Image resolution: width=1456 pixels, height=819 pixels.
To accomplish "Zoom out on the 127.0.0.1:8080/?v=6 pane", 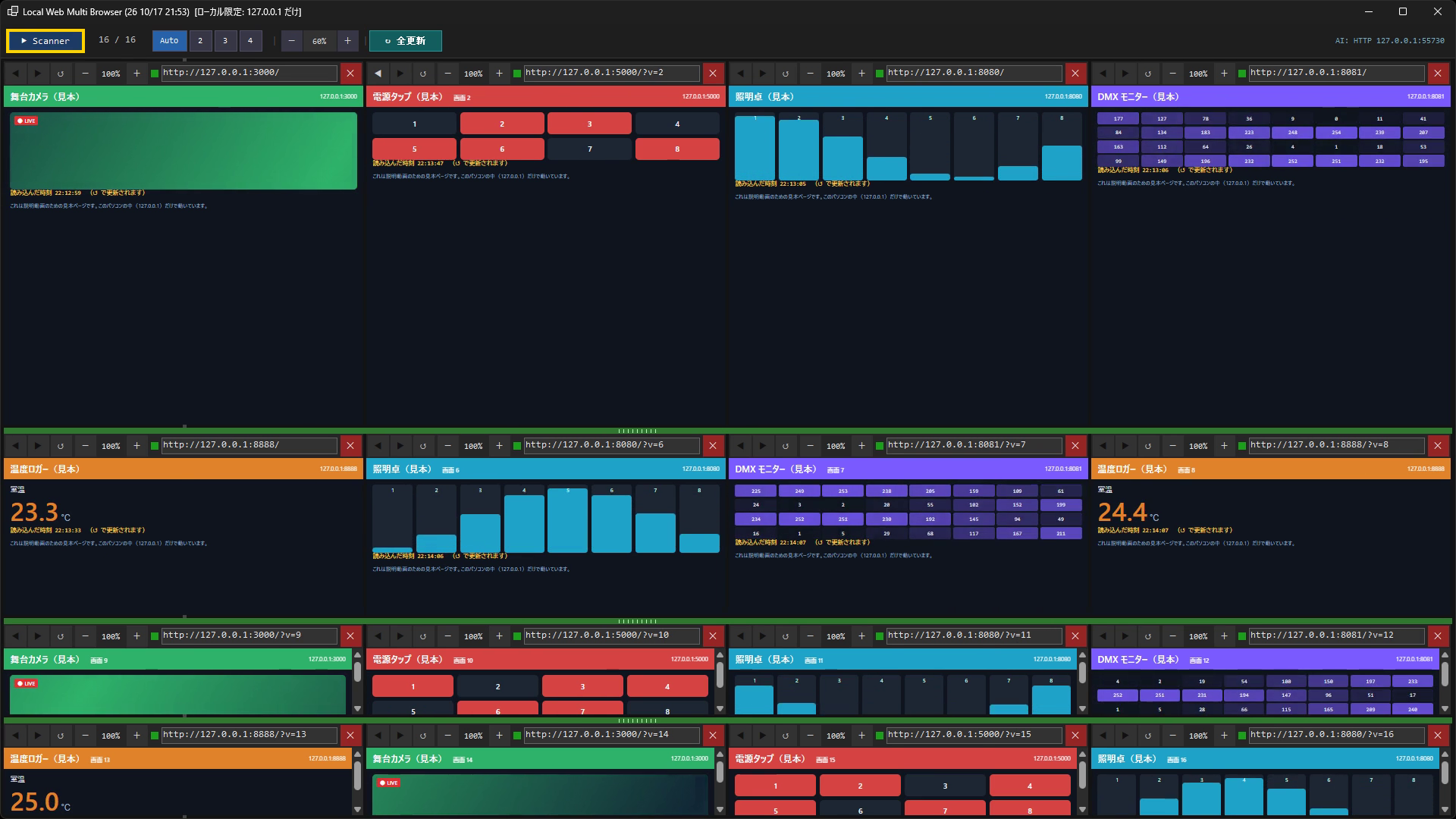I will click(447, 446).
